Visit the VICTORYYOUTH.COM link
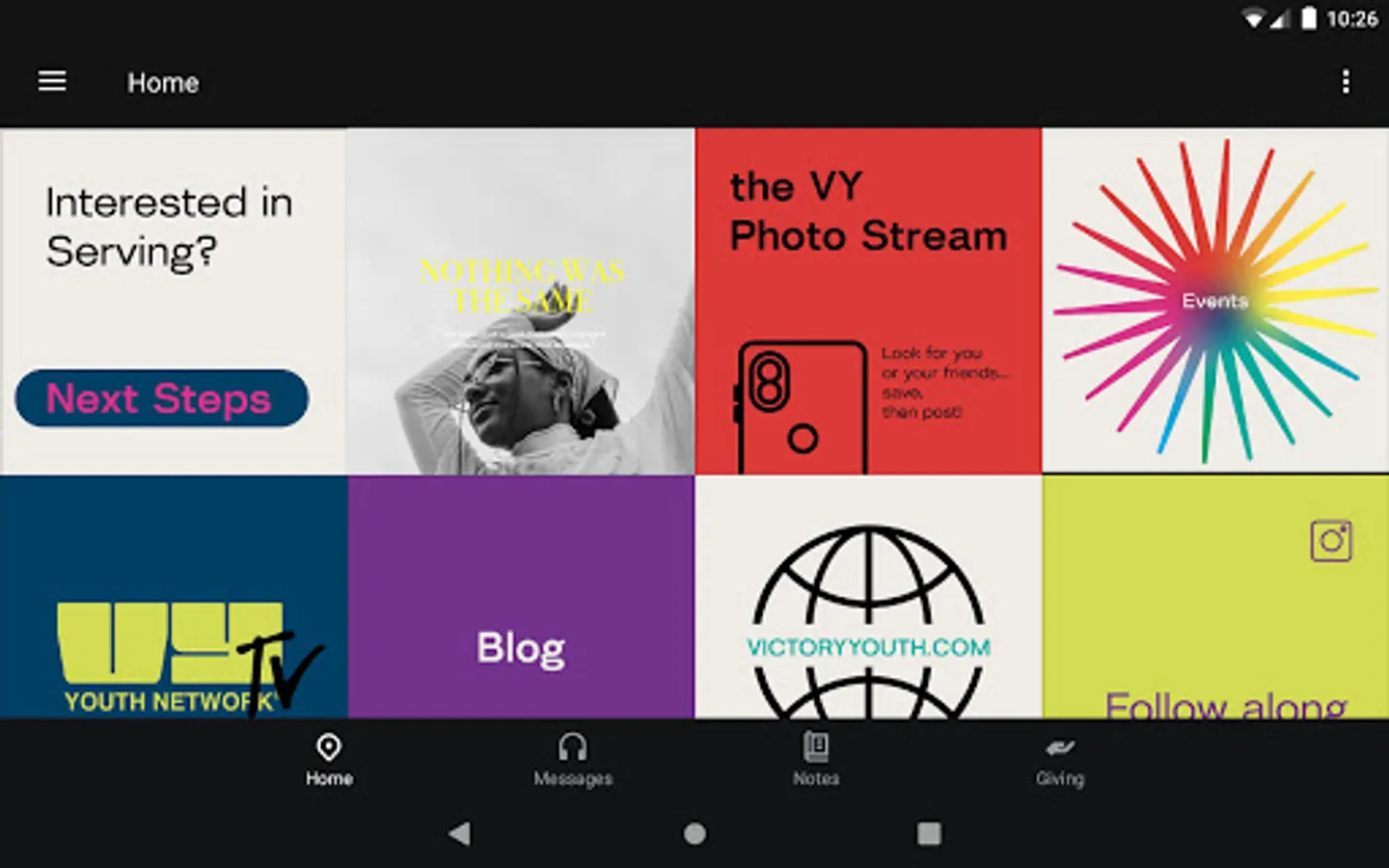This screenshot has width=1389, height=868. coord(868,647)
